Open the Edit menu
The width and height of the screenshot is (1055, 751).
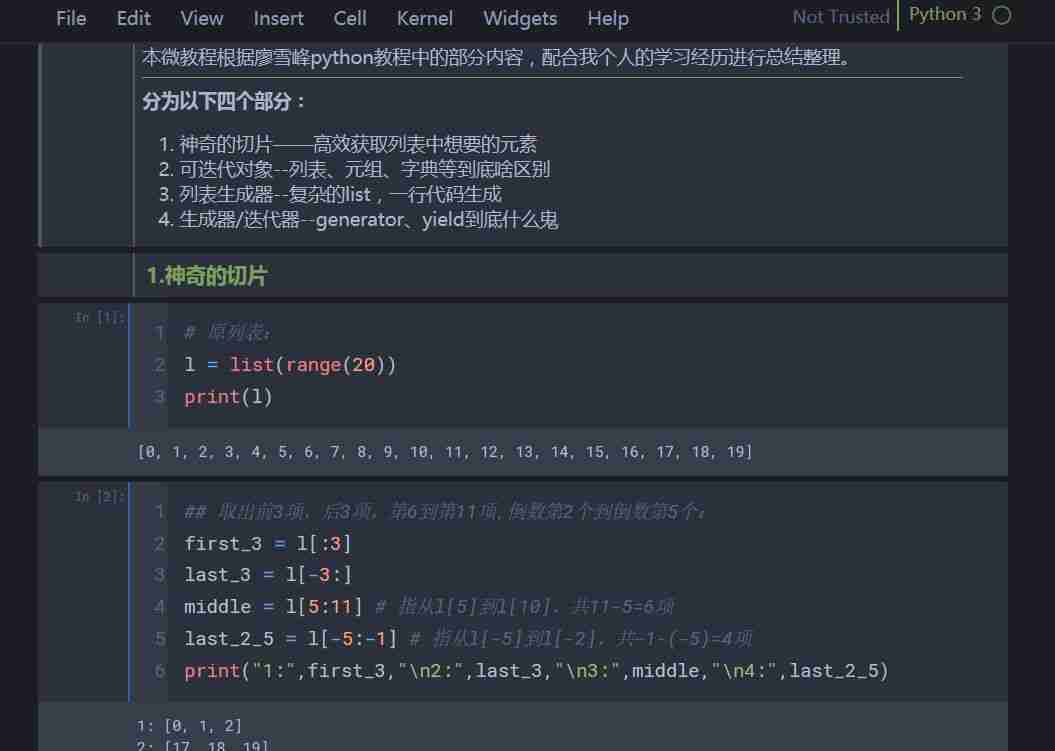133,18
